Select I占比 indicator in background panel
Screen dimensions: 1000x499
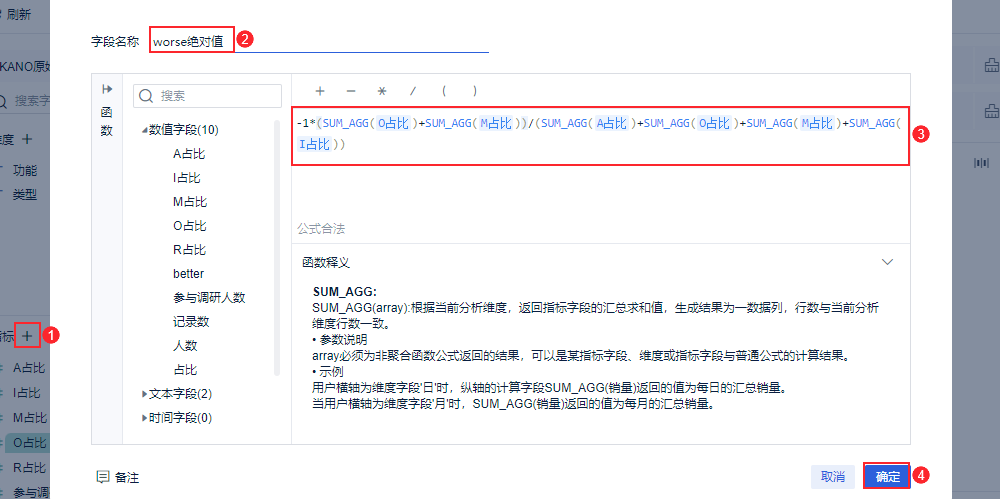tap(27, 393)
